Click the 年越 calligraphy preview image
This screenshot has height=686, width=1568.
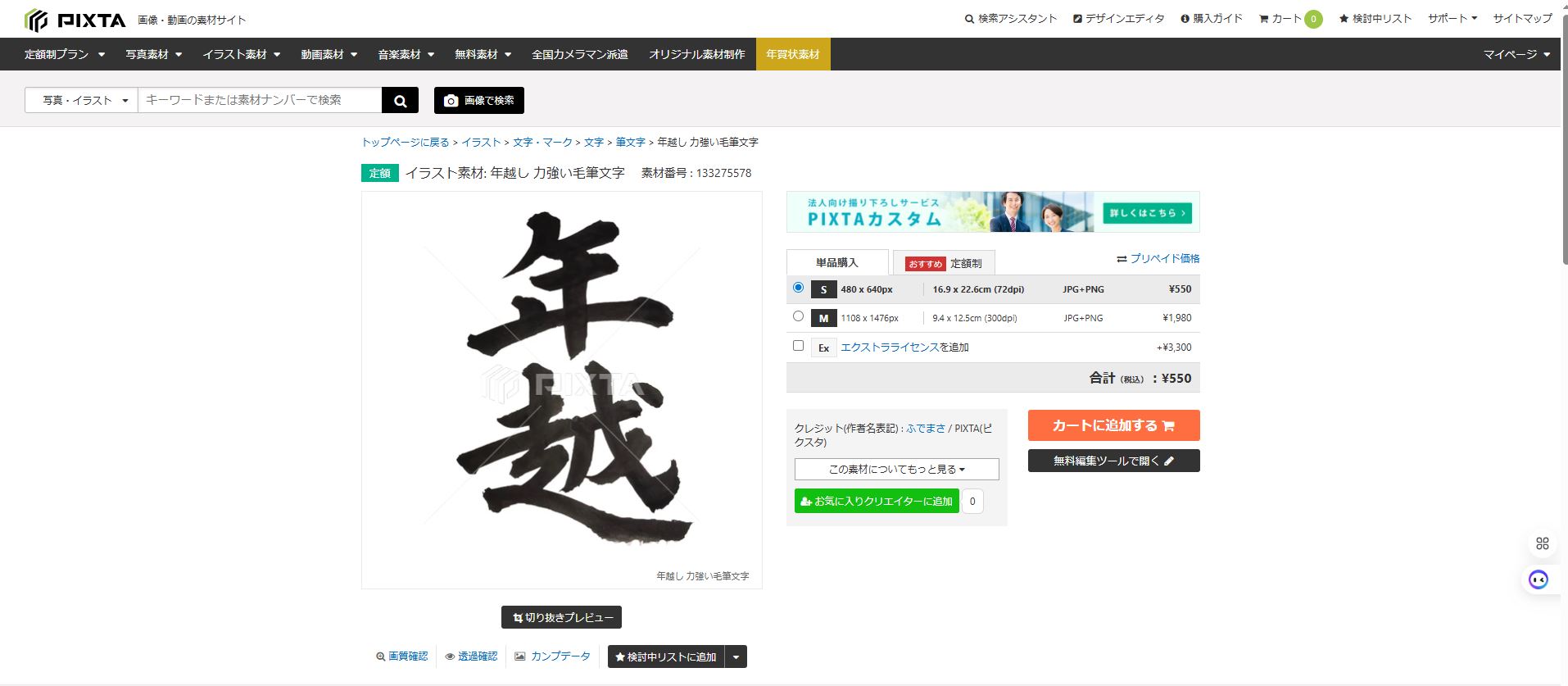[562, 390]
